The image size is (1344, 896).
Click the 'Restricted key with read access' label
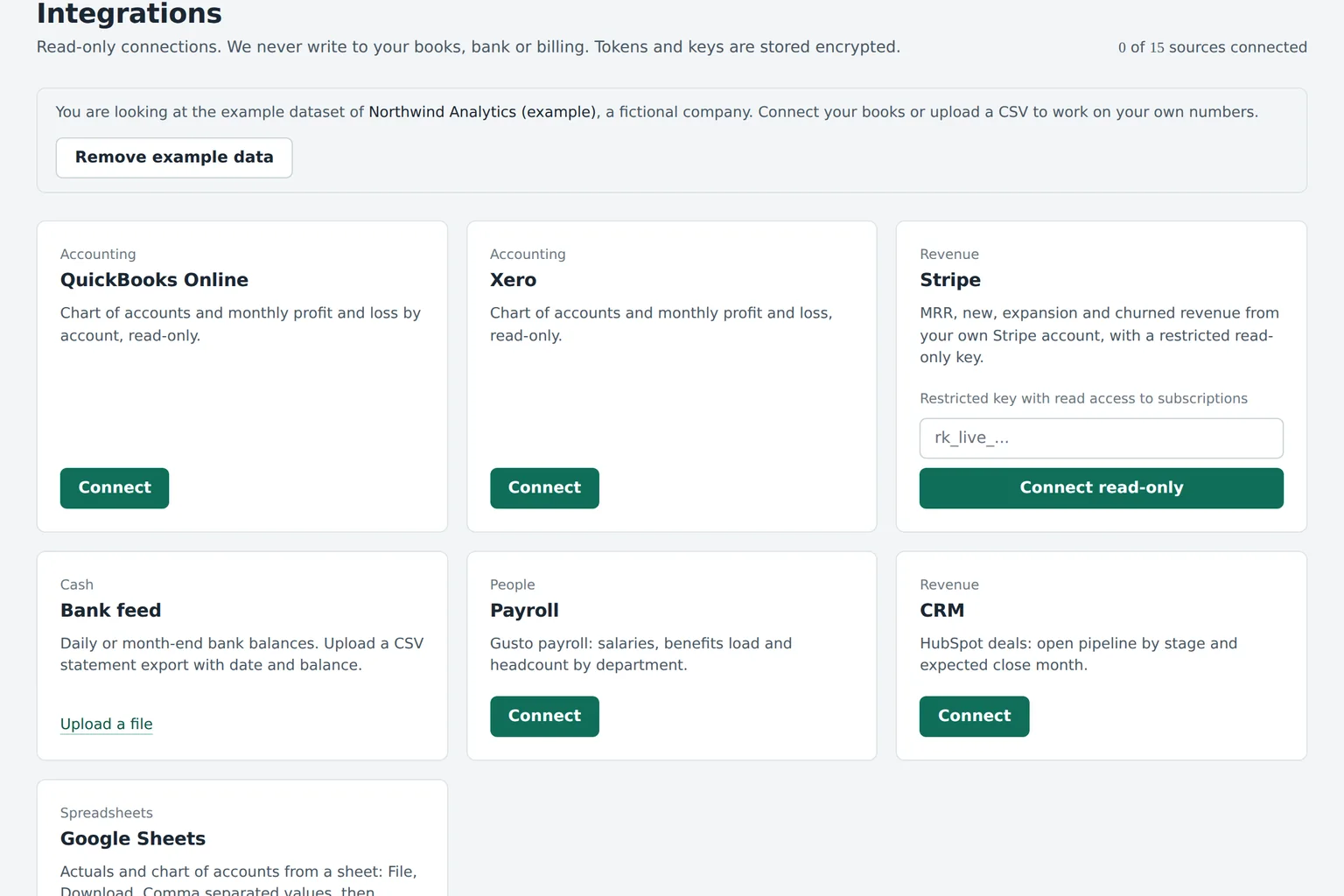pyautogui.click(x=1083, y=399)
